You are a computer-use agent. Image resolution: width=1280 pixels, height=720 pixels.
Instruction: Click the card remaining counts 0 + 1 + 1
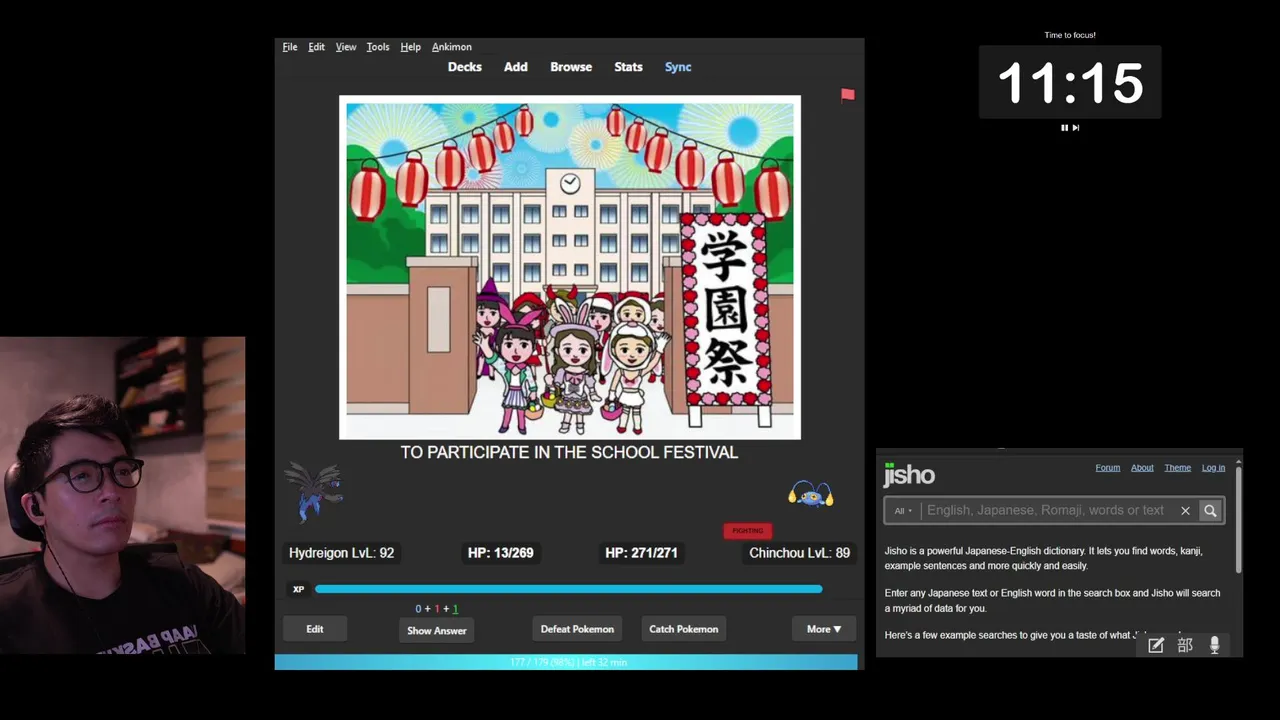tap(437, 609)
